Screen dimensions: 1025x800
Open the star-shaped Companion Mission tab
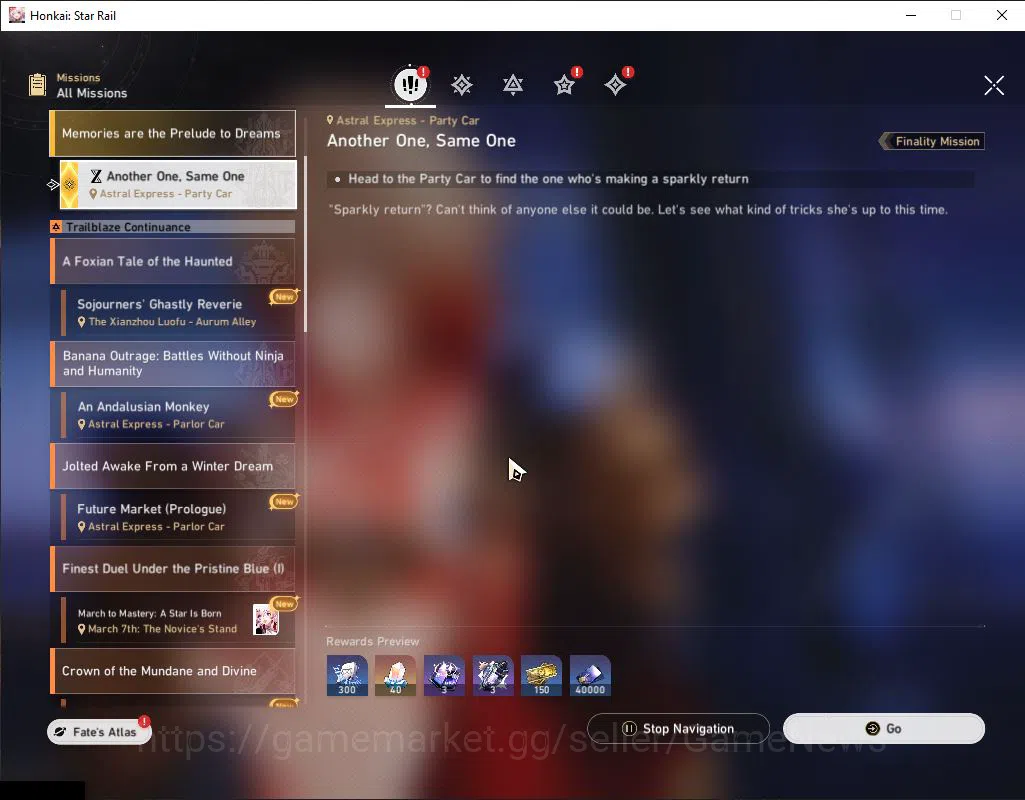[564, 85]
